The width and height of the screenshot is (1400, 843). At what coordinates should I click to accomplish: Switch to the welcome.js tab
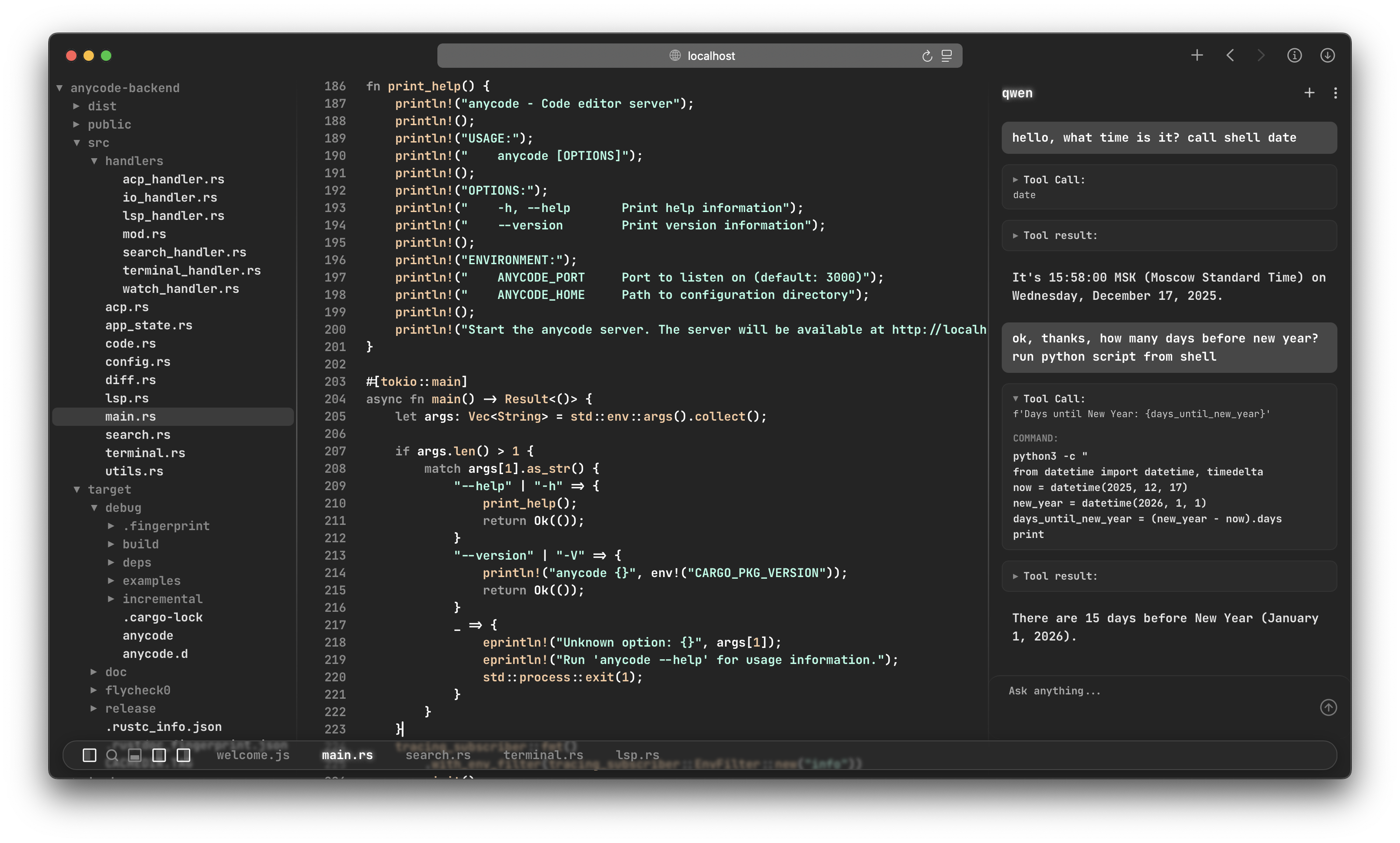pyautogui.click(x=253, y=755)
